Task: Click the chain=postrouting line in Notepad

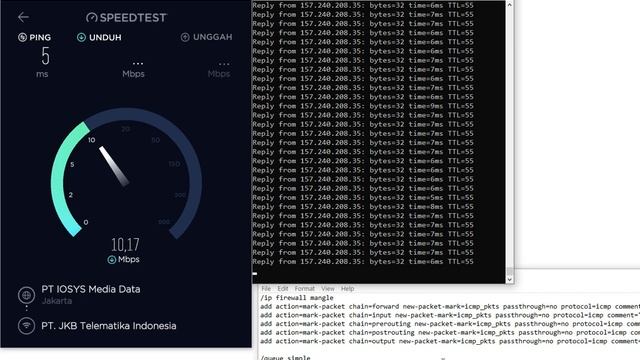Action: 450,332
